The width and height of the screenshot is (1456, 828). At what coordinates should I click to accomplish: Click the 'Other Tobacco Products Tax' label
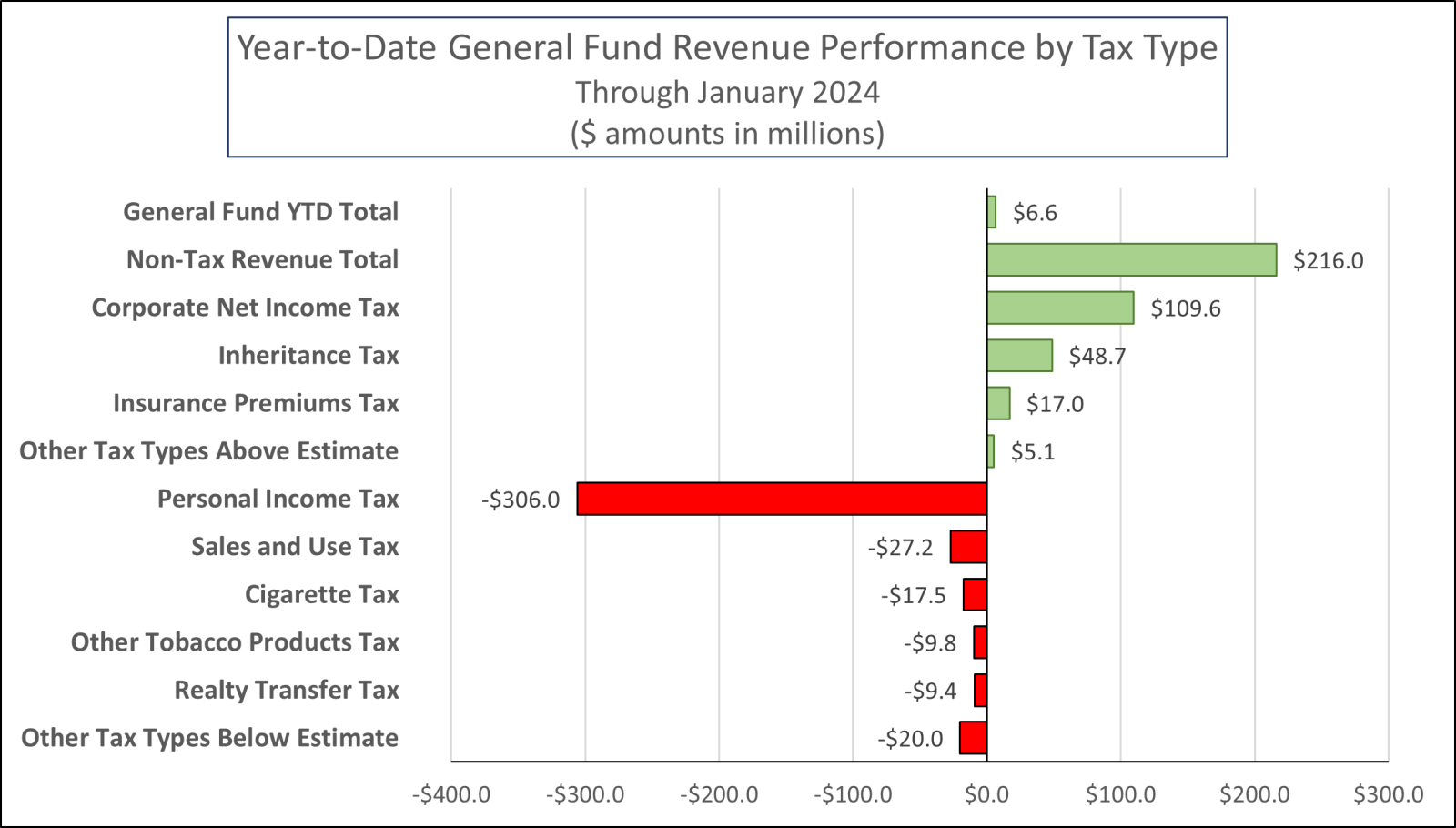click(x=235, y=642)
